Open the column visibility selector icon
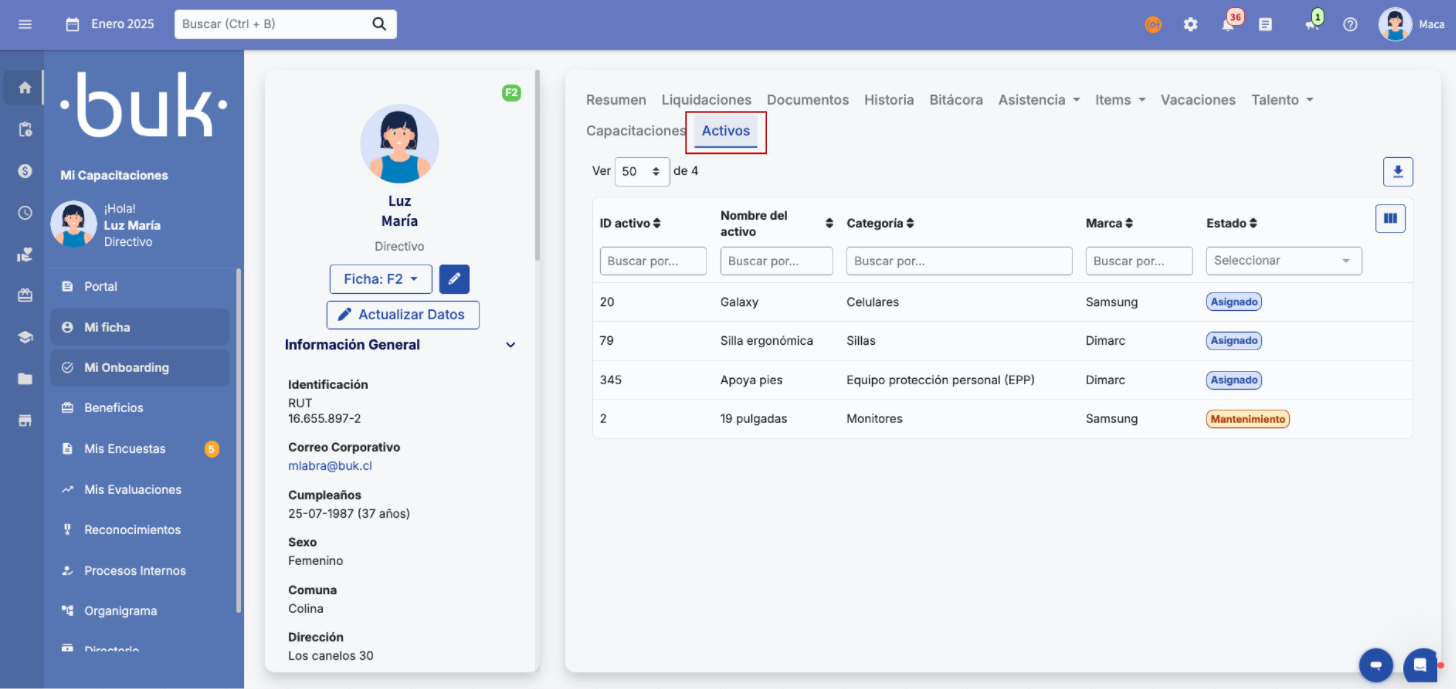1456x689 pixels. [1390, 218]
